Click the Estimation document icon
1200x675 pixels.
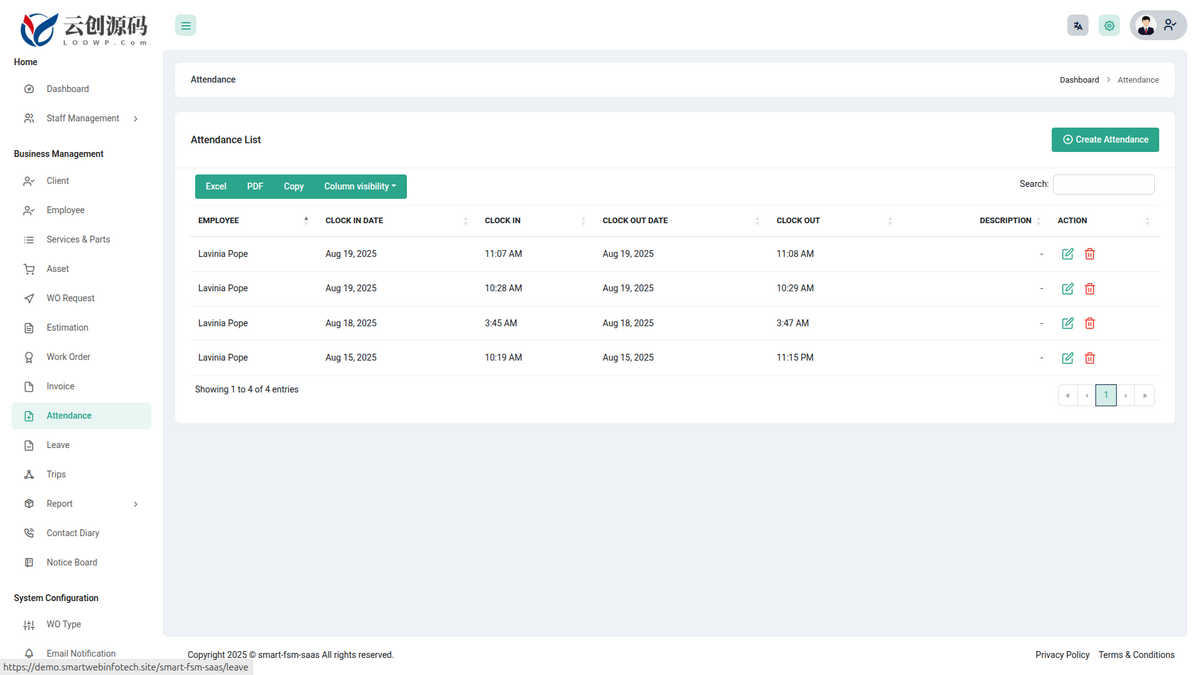click(x=29, y=328)
